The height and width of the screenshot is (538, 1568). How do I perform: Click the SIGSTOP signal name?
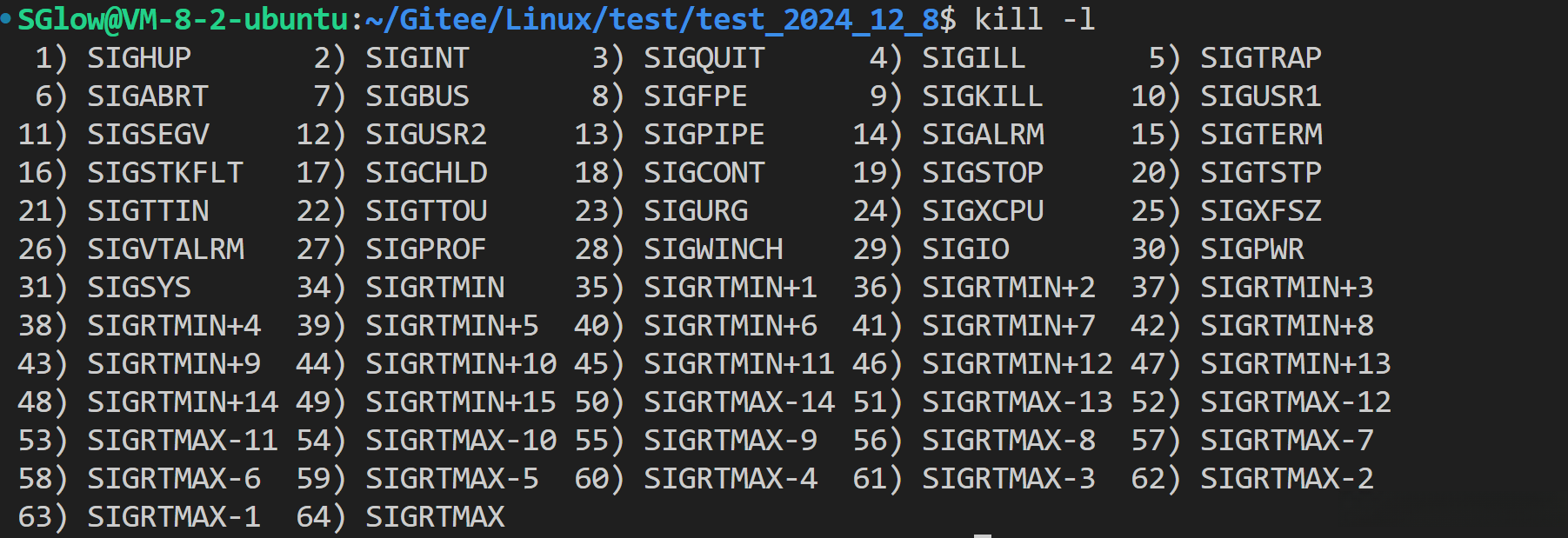(x=982, y=173)
